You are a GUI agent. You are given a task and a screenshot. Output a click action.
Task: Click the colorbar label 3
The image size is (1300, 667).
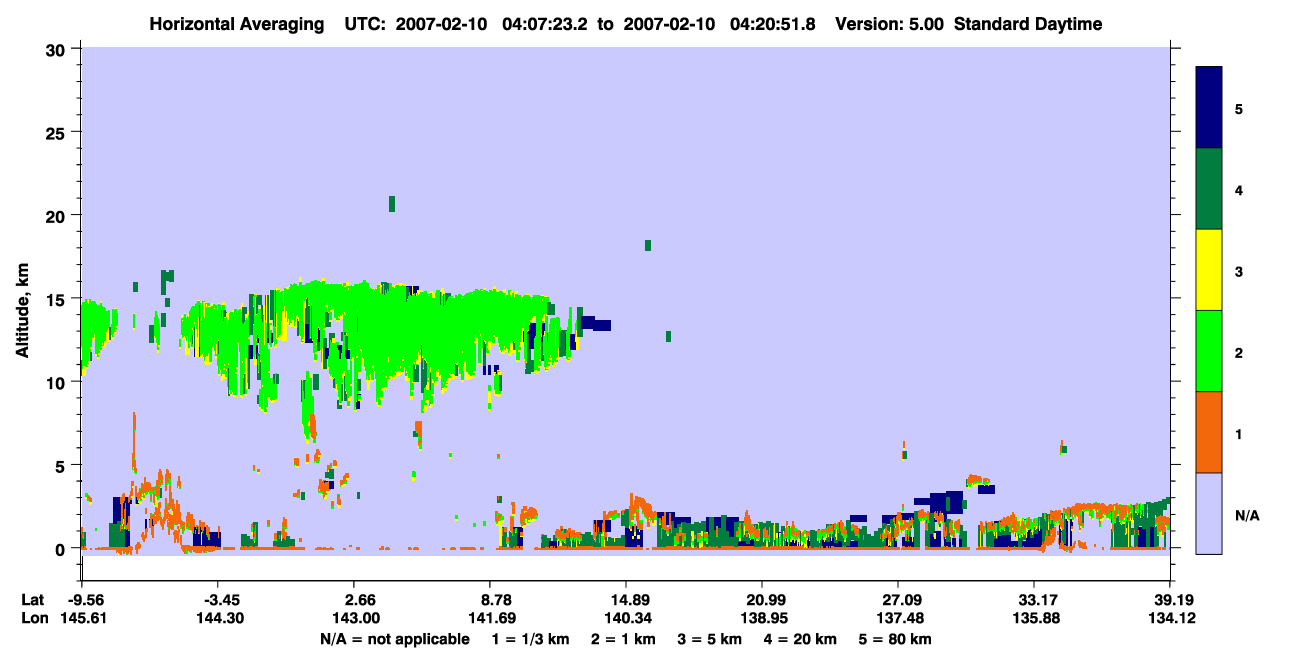[x=1239, y=271]
